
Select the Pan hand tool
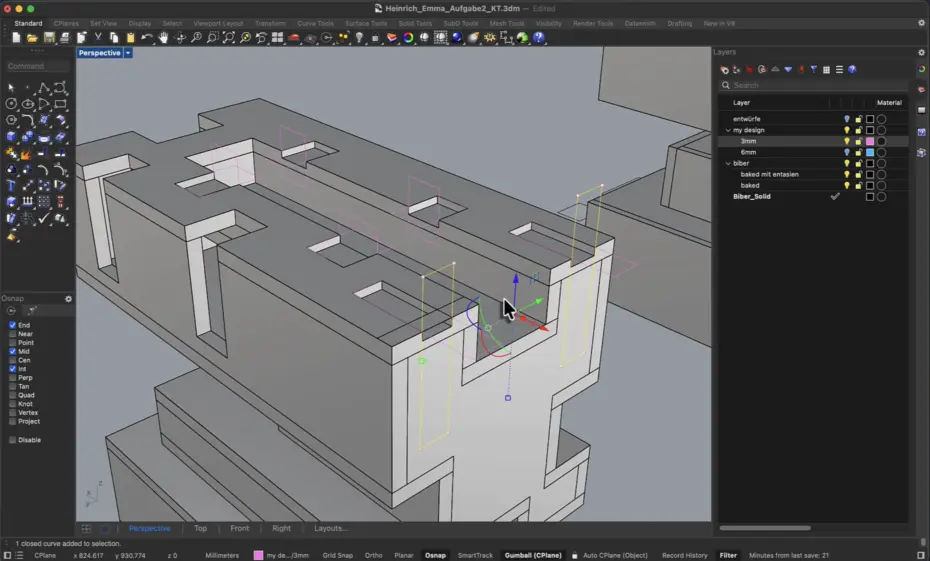pyautogui.click(x=163, y=37)
